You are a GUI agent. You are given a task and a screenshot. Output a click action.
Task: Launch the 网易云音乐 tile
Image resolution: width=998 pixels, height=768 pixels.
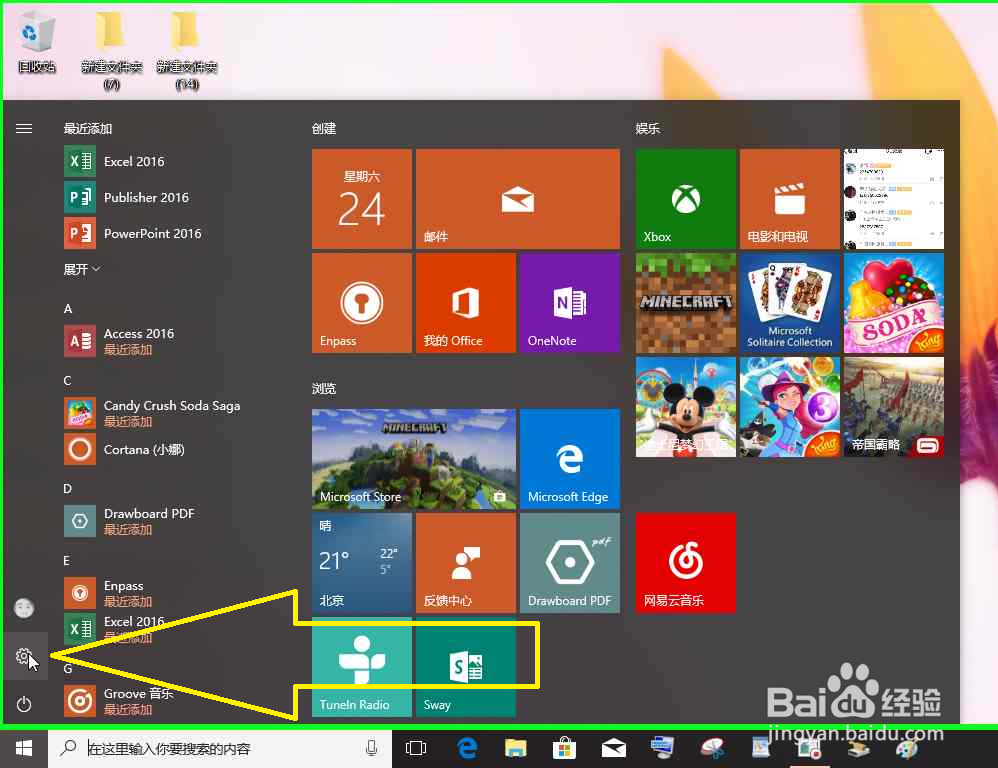tap(685, 563)
